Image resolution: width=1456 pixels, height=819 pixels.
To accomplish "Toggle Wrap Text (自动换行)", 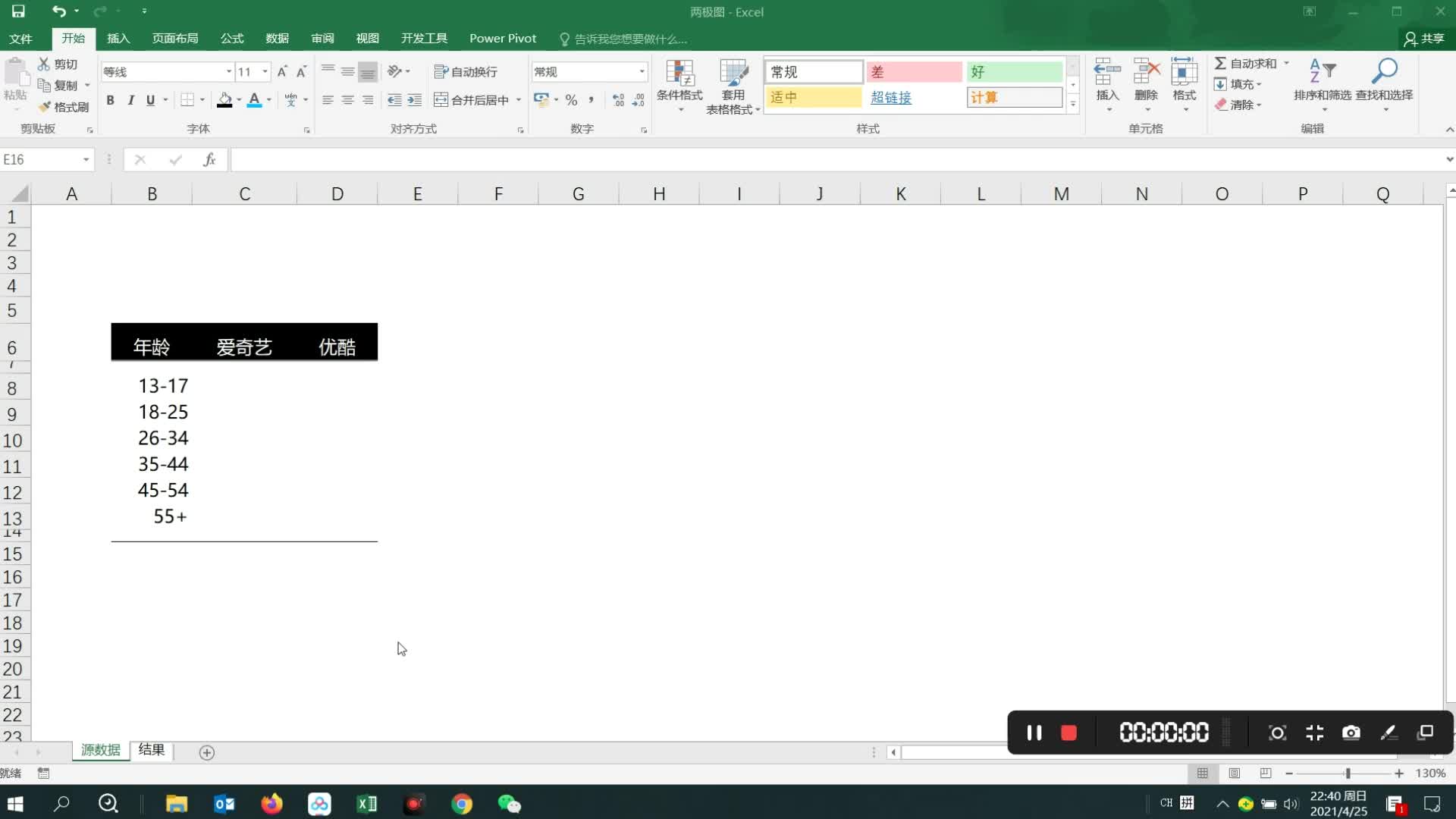I will click(466, 71).
